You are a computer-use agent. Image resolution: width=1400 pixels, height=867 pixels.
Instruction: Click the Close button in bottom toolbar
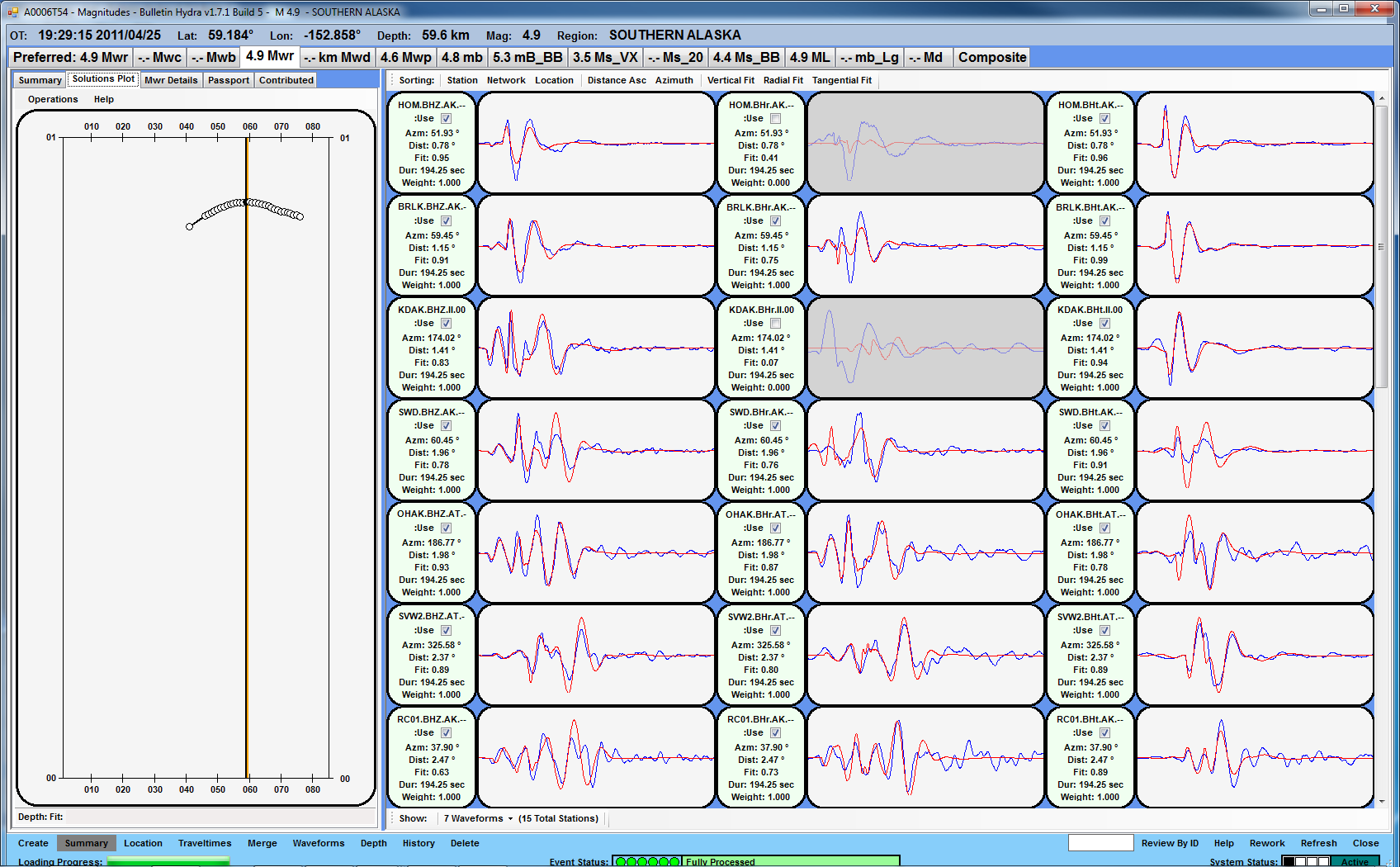(x=1365, y=843)
